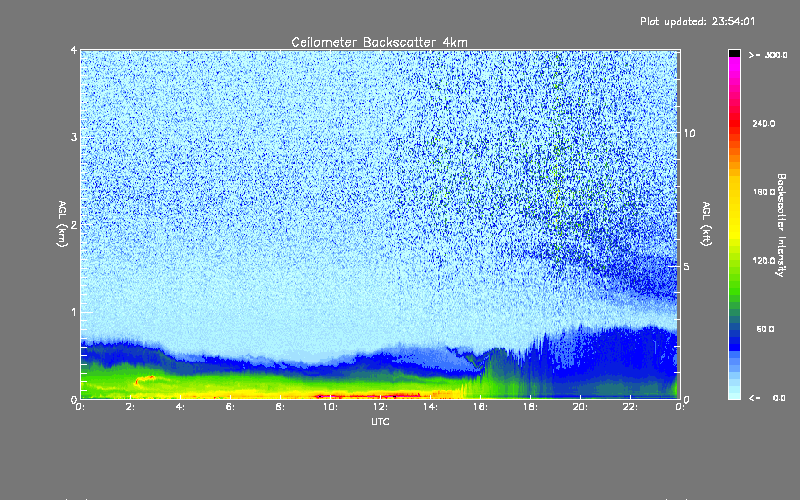This screenshot has width=800, height=500.
Task: Click the "10:" UTC tick label
Action: (330, 407)
